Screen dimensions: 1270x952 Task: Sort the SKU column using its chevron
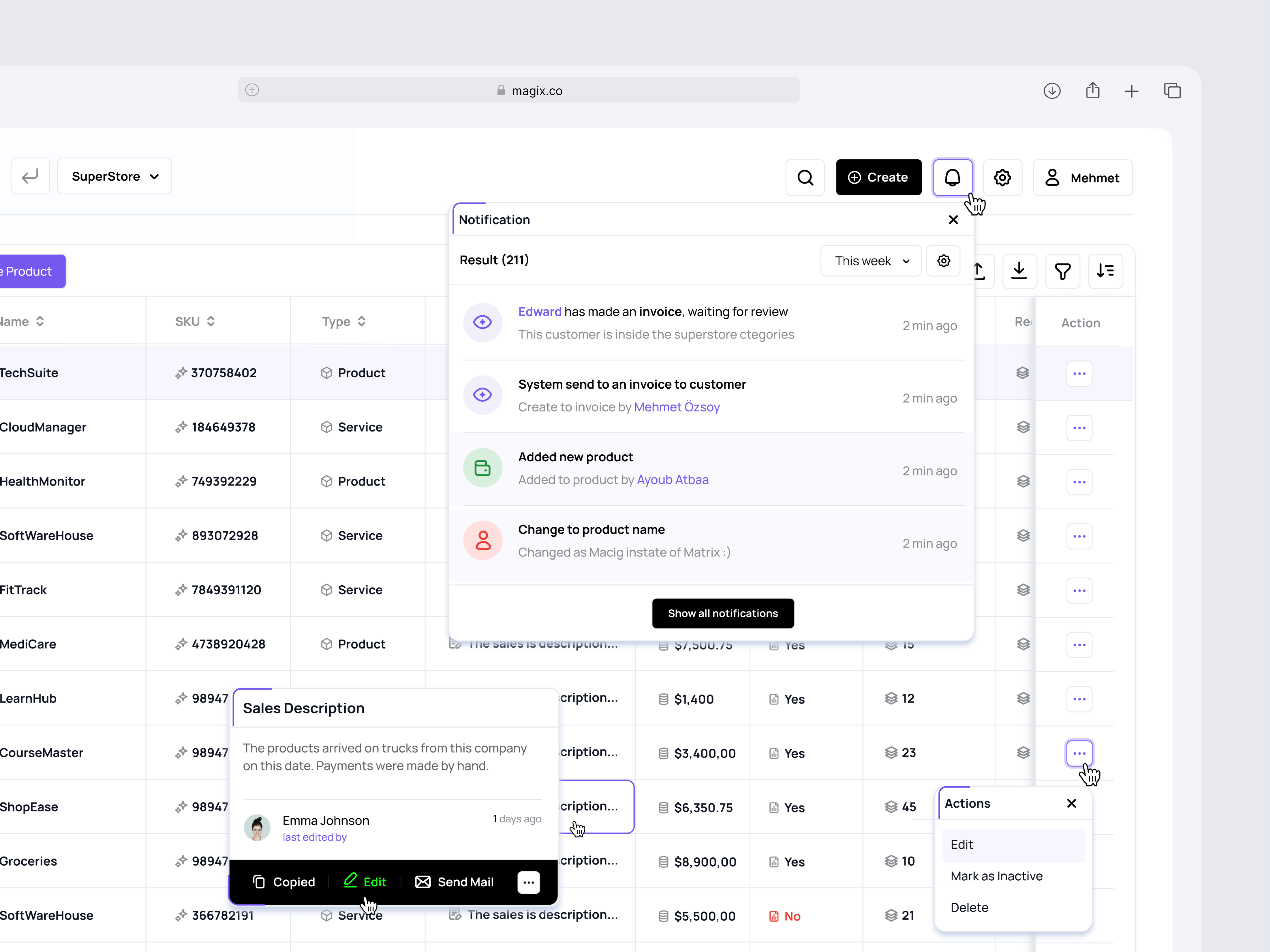210,321
